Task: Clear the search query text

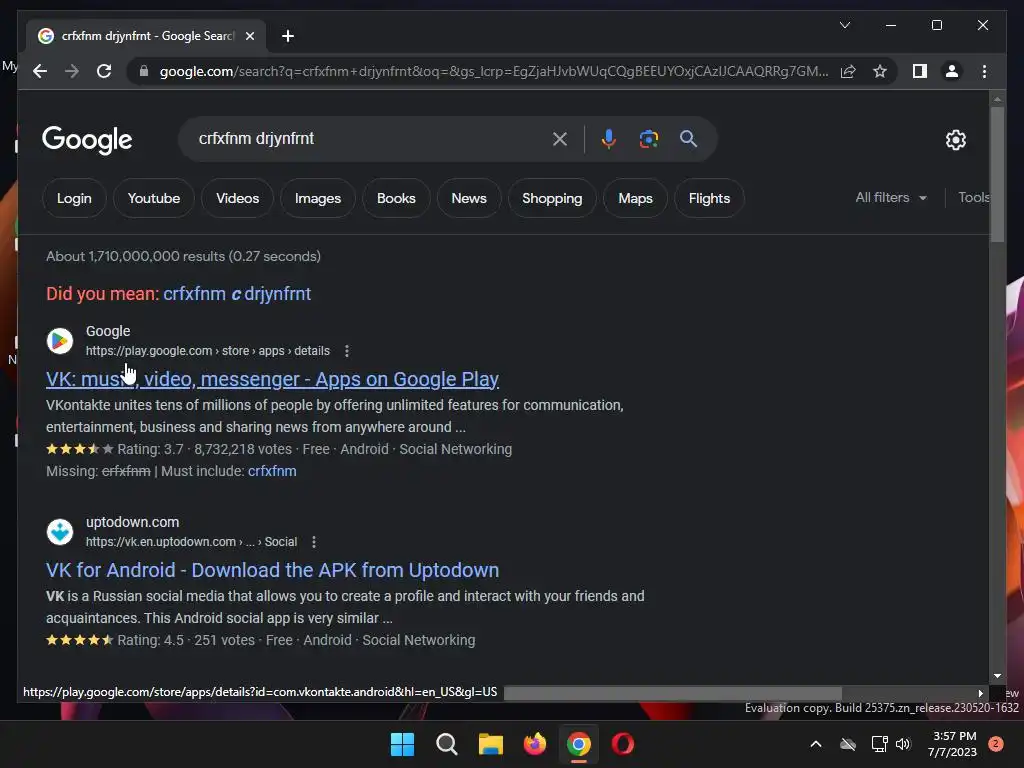Action: pyautogui.click(x=560, y=138)
